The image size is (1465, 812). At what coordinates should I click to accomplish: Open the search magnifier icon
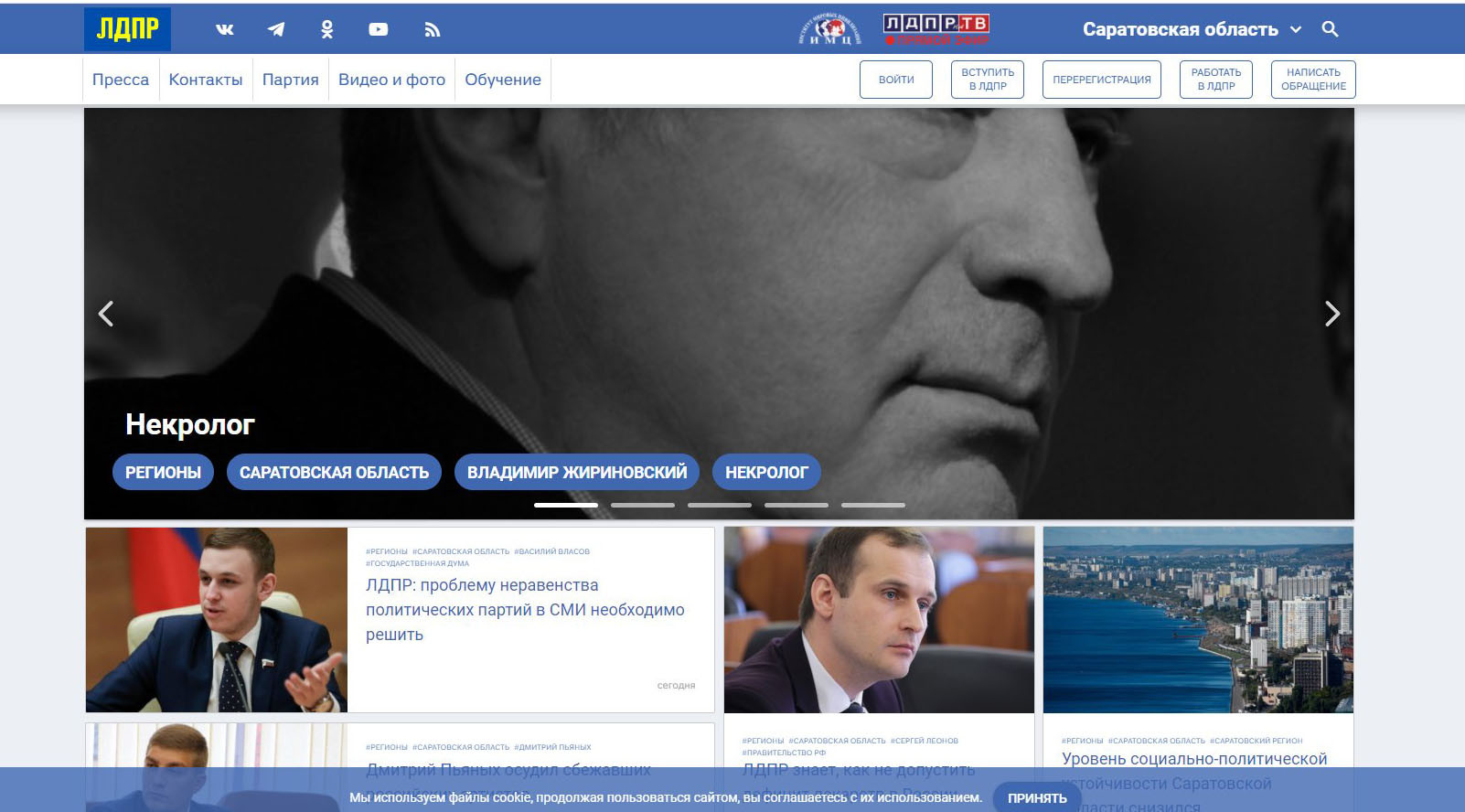click(1330, 29)
